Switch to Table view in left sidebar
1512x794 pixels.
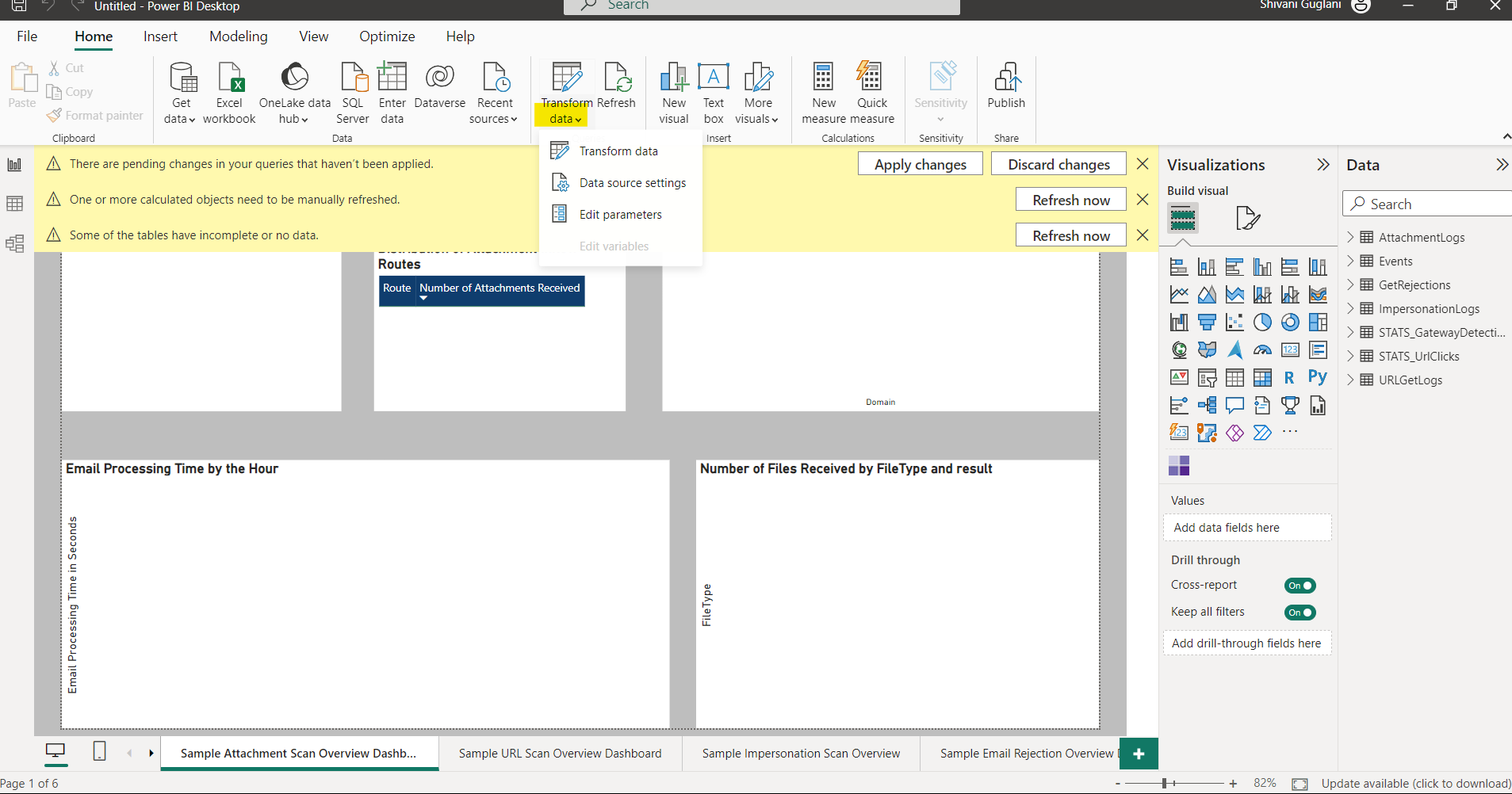tap(14, 204)
